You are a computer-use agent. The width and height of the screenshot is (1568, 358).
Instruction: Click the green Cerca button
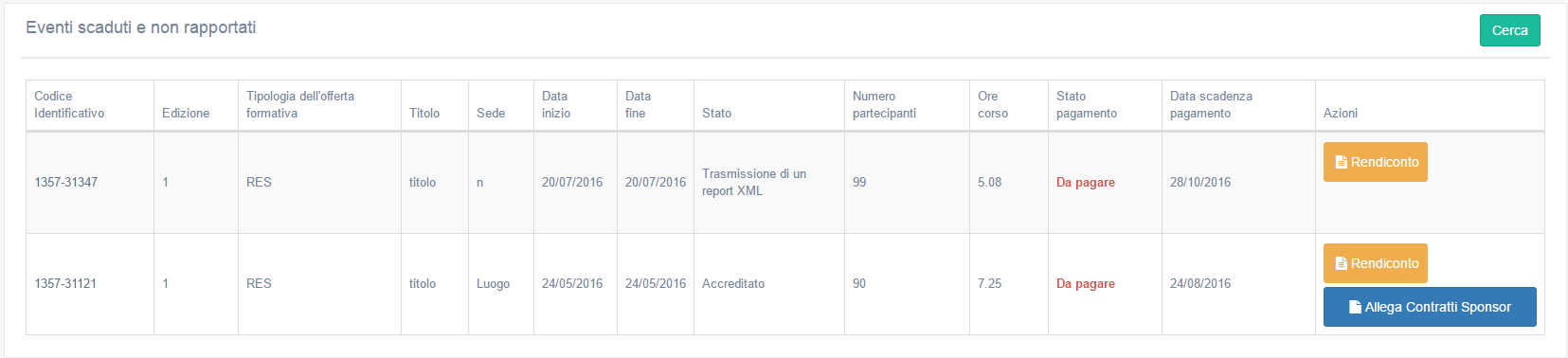[1509, 30]
